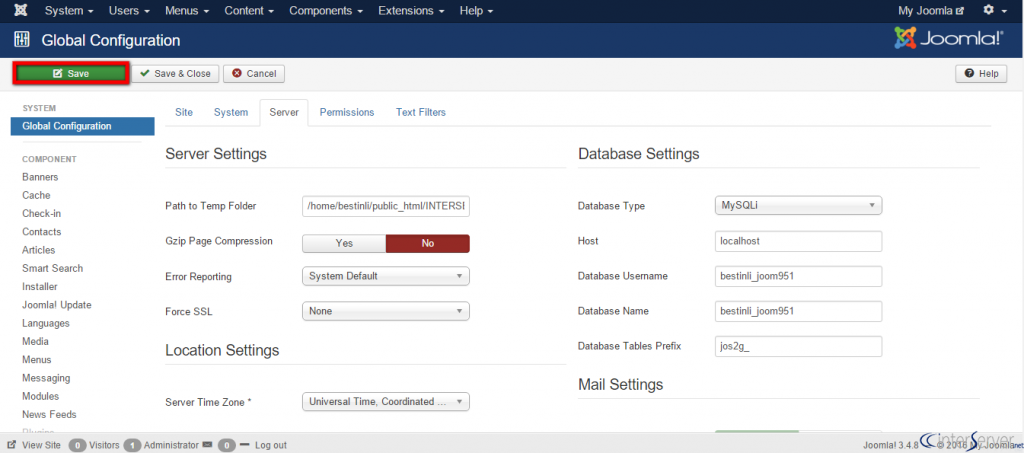
Task: Open the Extensions menu
Action: click(x=411, y=10)
